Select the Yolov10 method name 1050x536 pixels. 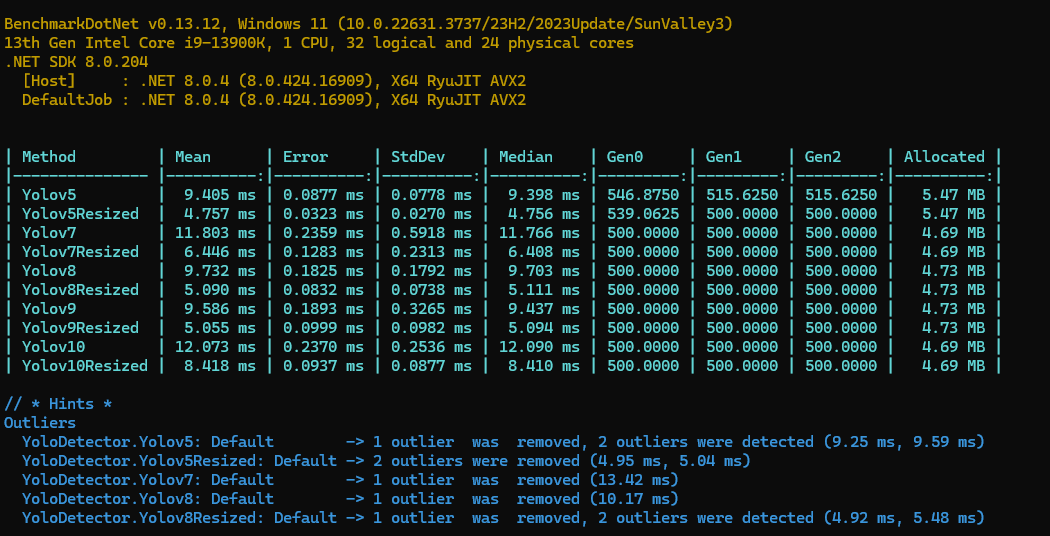54,347
